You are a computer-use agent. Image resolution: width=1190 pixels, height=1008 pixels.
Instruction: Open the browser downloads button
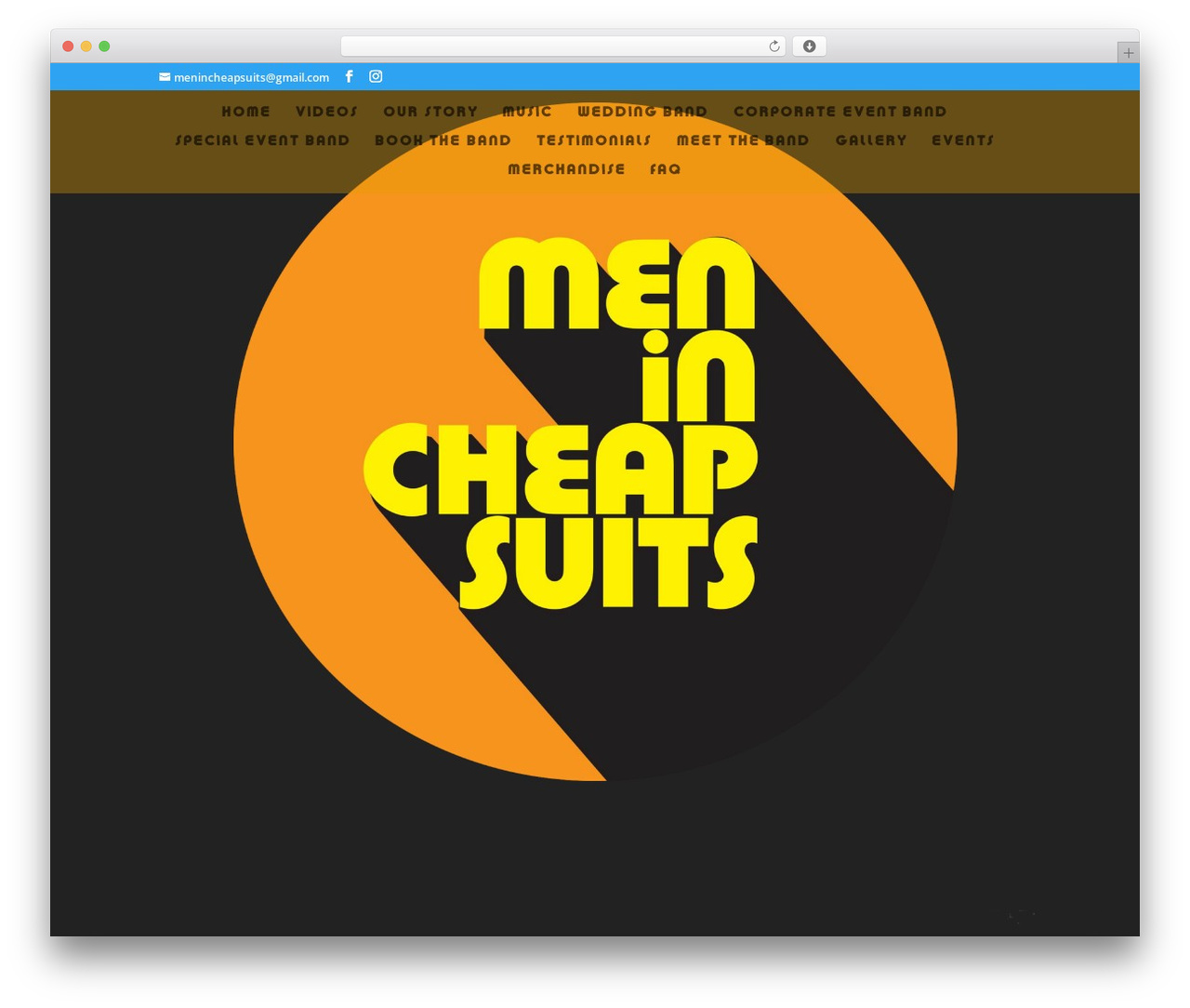pyautogui.click(x=809, y=46)
